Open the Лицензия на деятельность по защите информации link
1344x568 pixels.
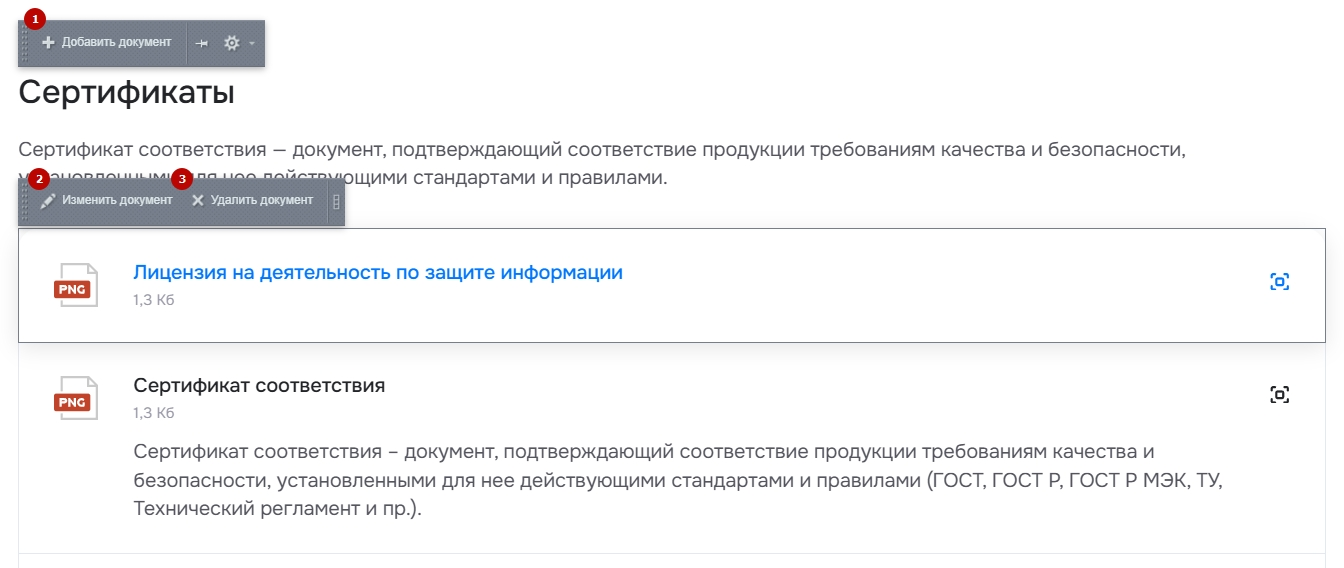[x=378, y=272]
